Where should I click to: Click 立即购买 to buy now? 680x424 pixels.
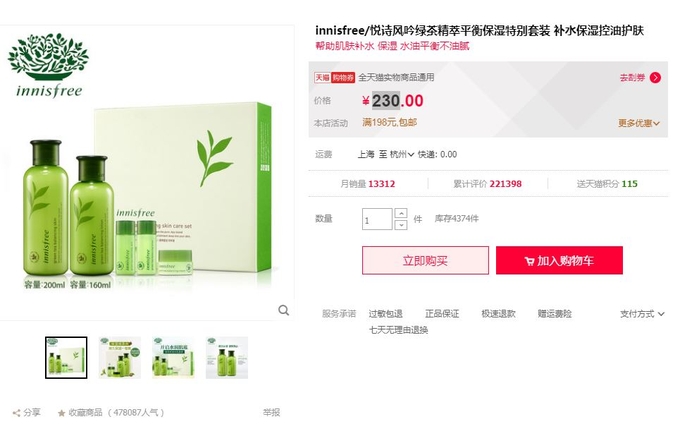(x=425, y=261)
